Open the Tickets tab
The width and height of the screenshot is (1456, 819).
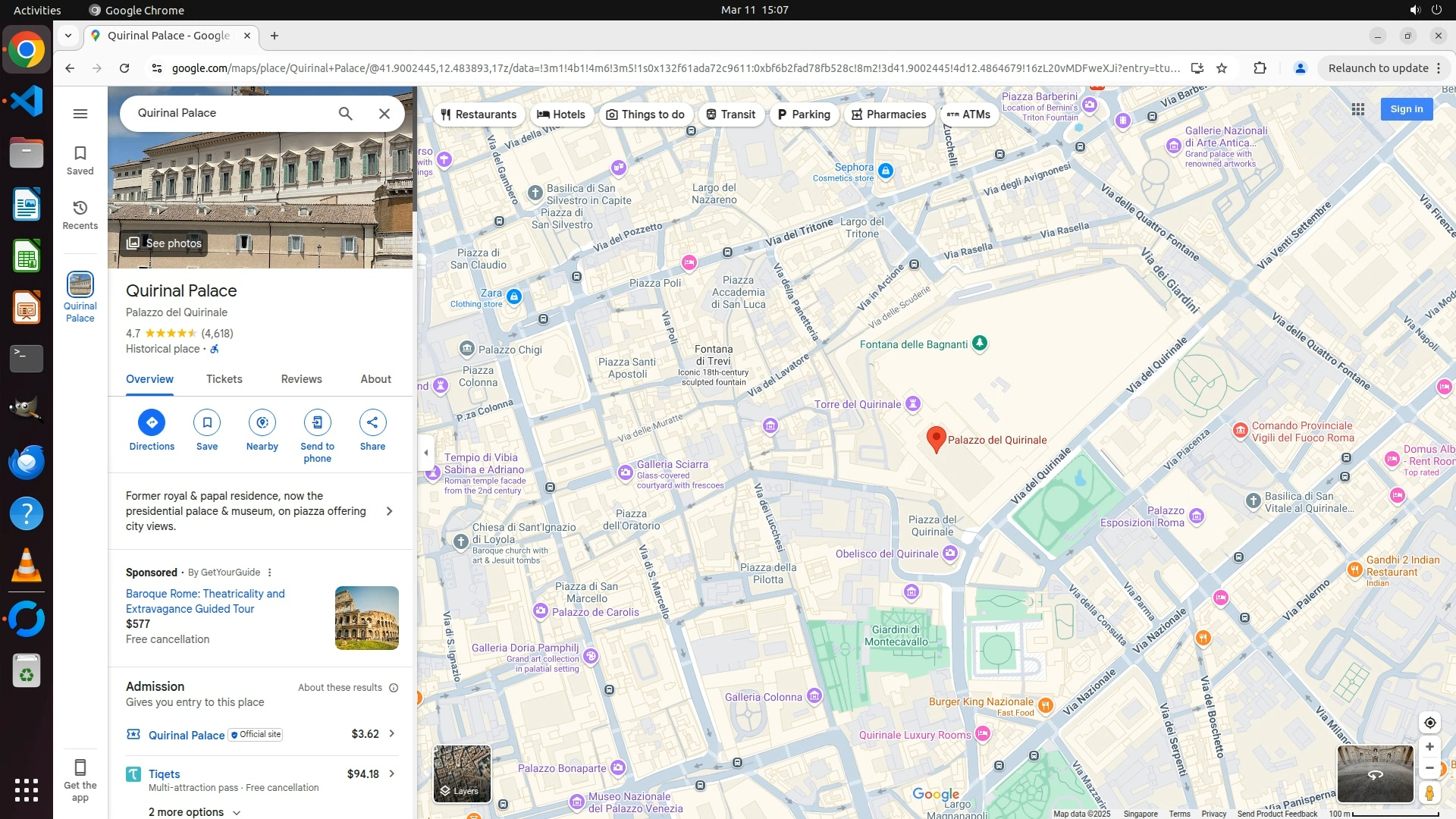point(224,379)
